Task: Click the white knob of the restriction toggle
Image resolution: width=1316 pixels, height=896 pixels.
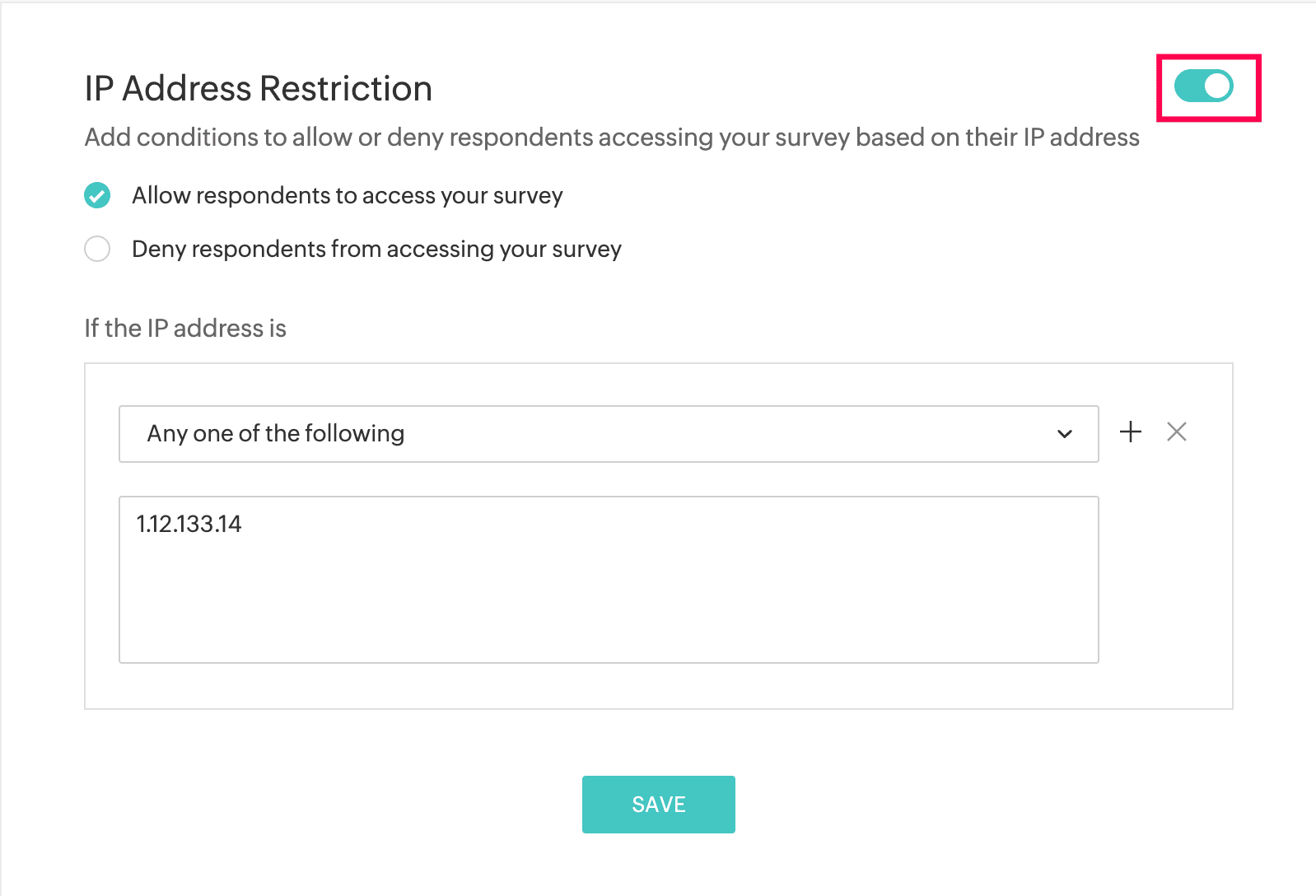Action: click(x=1217, y=86)
